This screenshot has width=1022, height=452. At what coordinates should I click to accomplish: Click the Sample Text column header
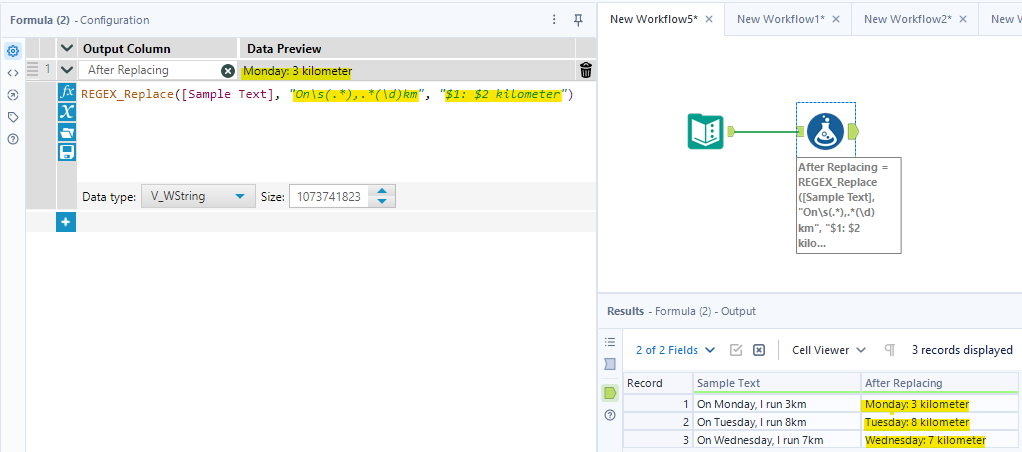tap(777, 384)
